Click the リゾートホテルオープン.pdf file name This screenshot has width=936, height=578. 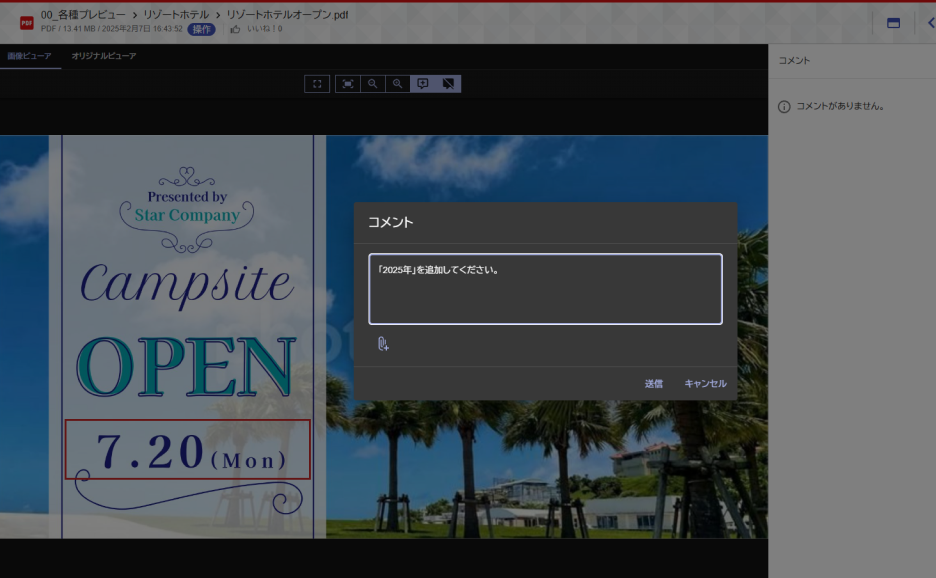click(287, 14)
